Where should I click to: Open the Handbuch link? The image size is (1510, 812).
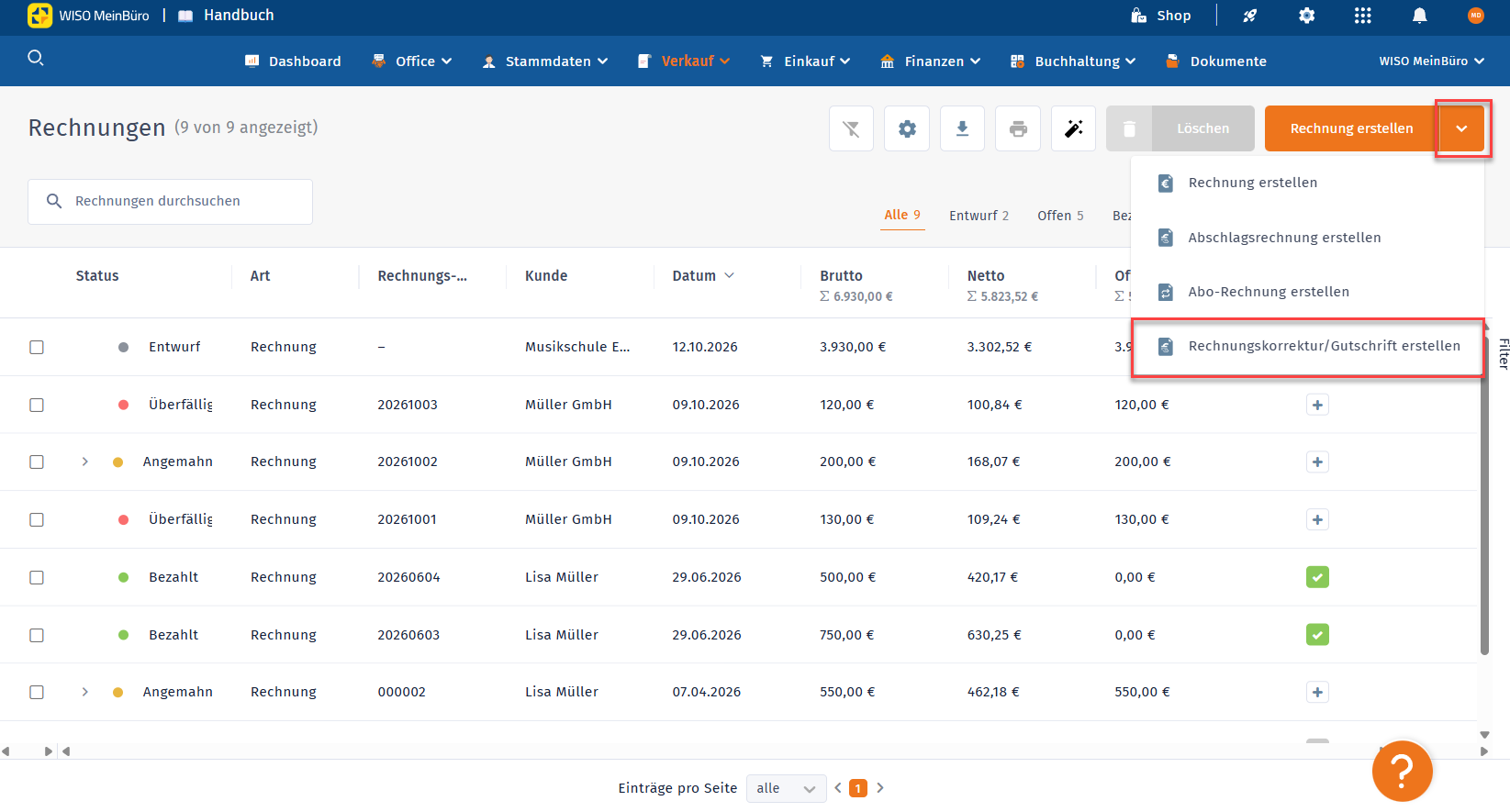(x=226, y=16)
